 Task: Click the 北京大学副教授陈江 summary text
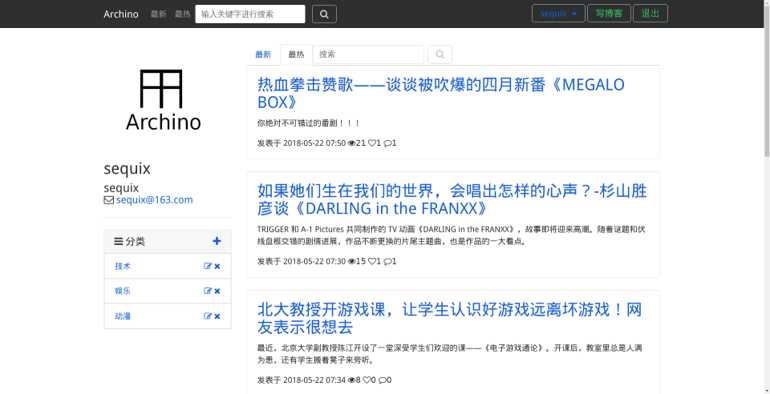tap(449, 354)
